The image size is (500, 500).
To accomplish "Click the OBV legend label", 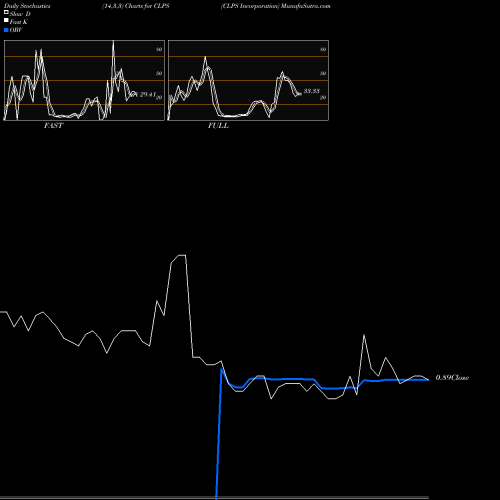I will tap(16, 30).
